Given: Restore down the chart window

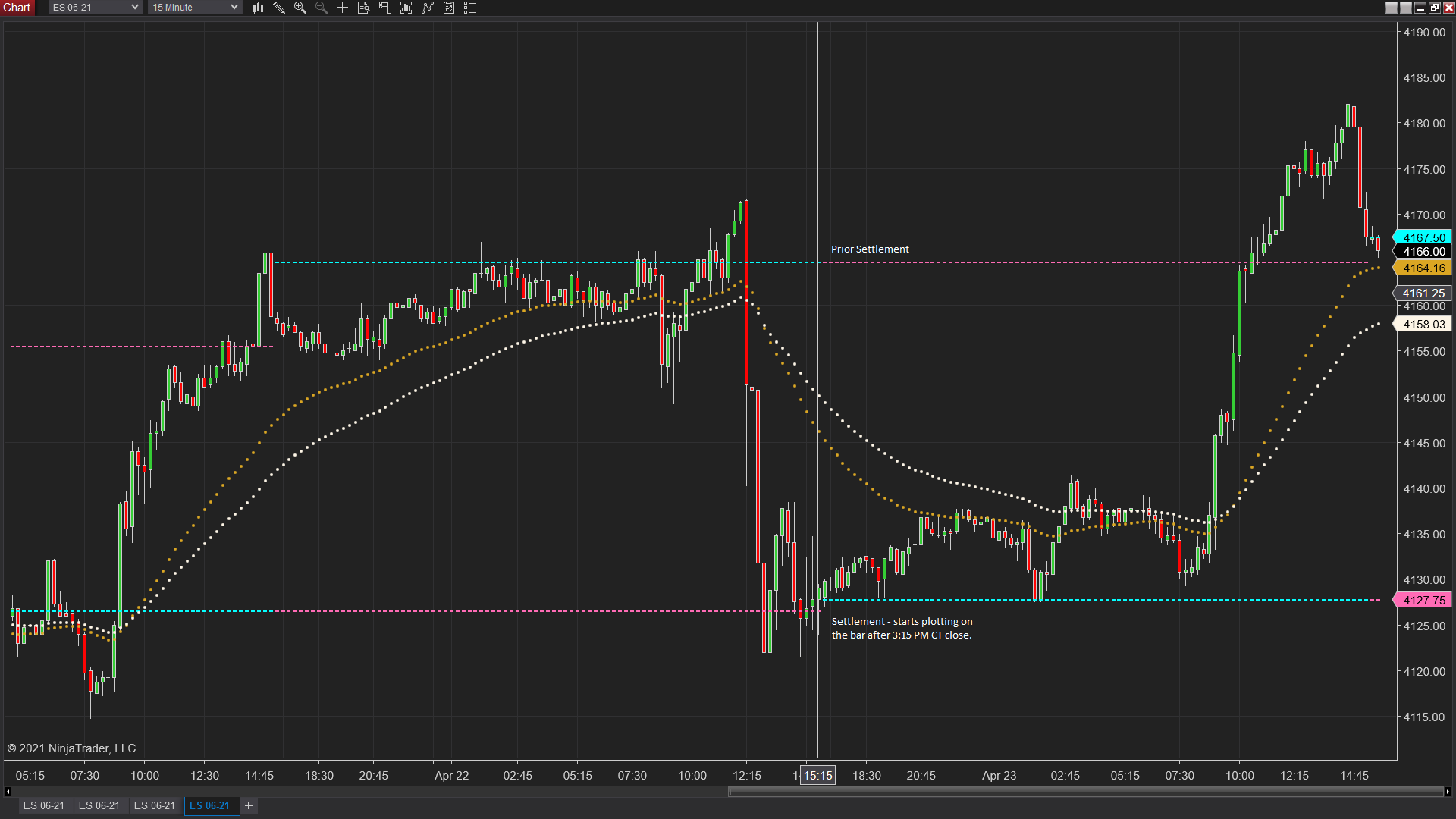Looking at the screenshot, I should (1435, 8).
